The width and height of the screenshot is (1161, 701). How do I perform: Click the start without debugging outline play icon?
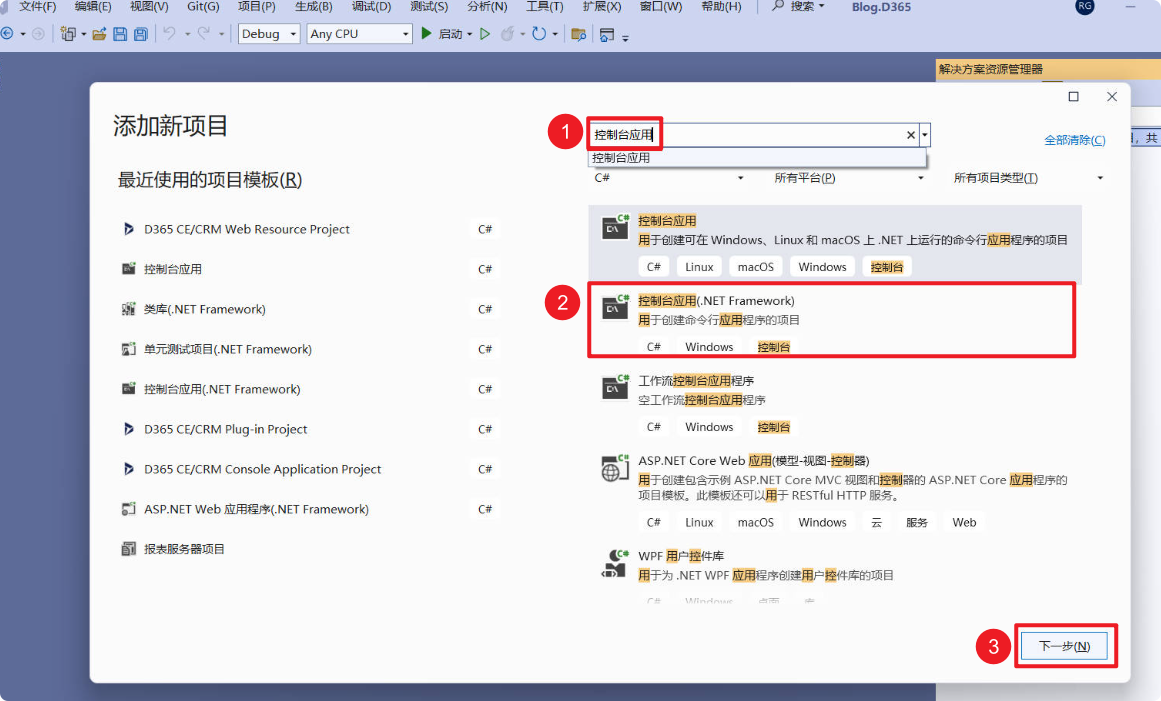pos(485,34)
